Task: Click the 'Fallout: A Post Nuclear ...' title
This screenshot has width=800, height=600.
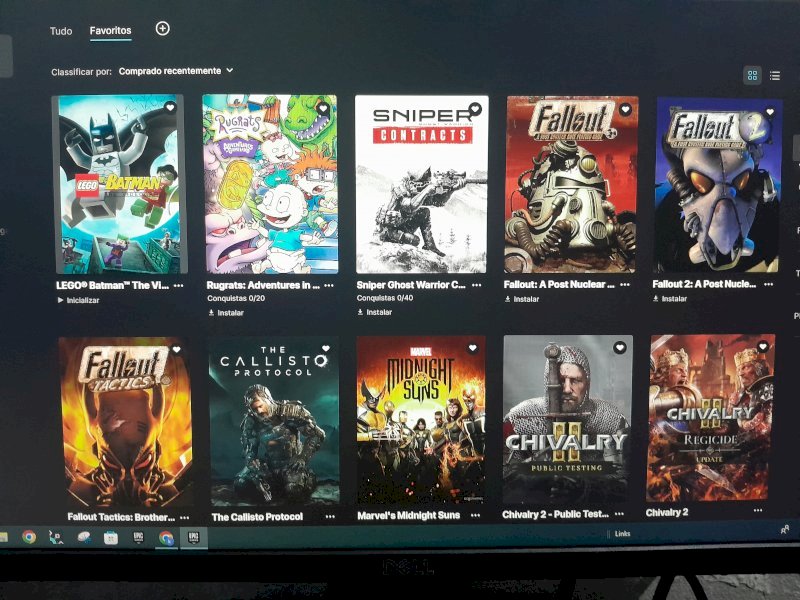Action: (x=559, y=285)
